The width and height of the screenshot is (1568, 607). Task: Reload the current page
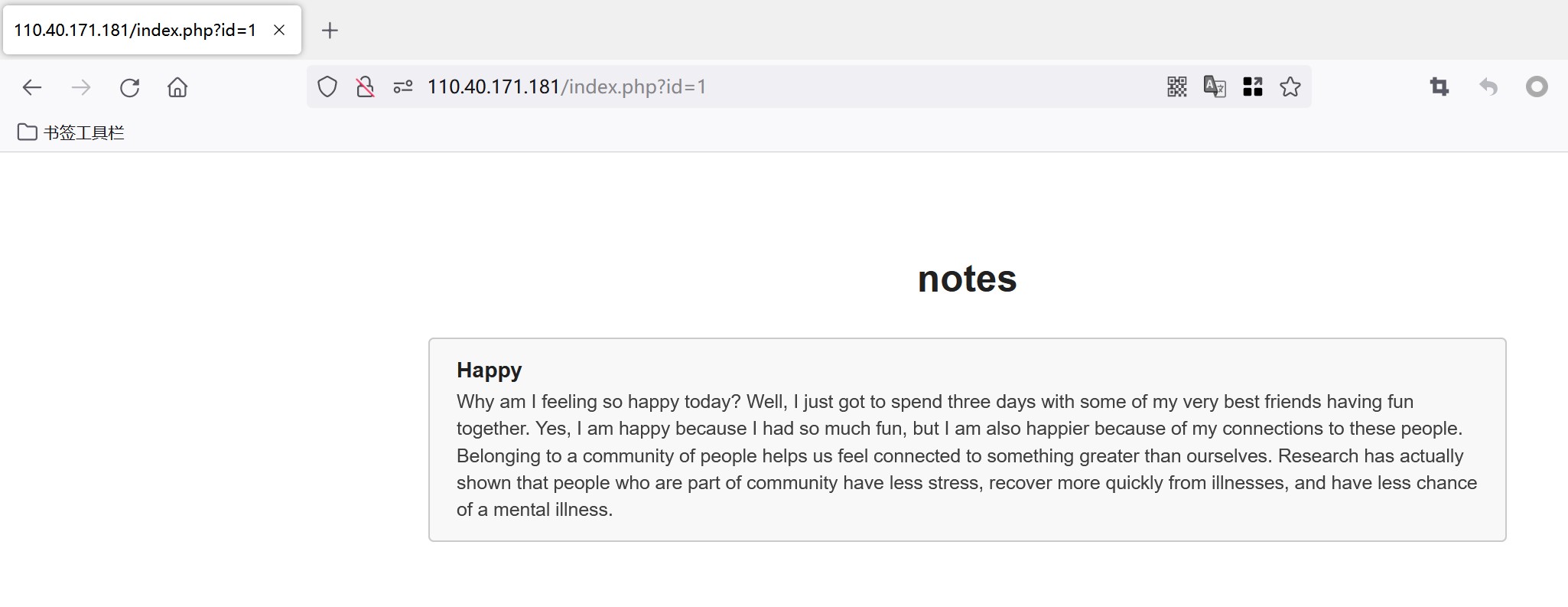(x=129, y=87)
